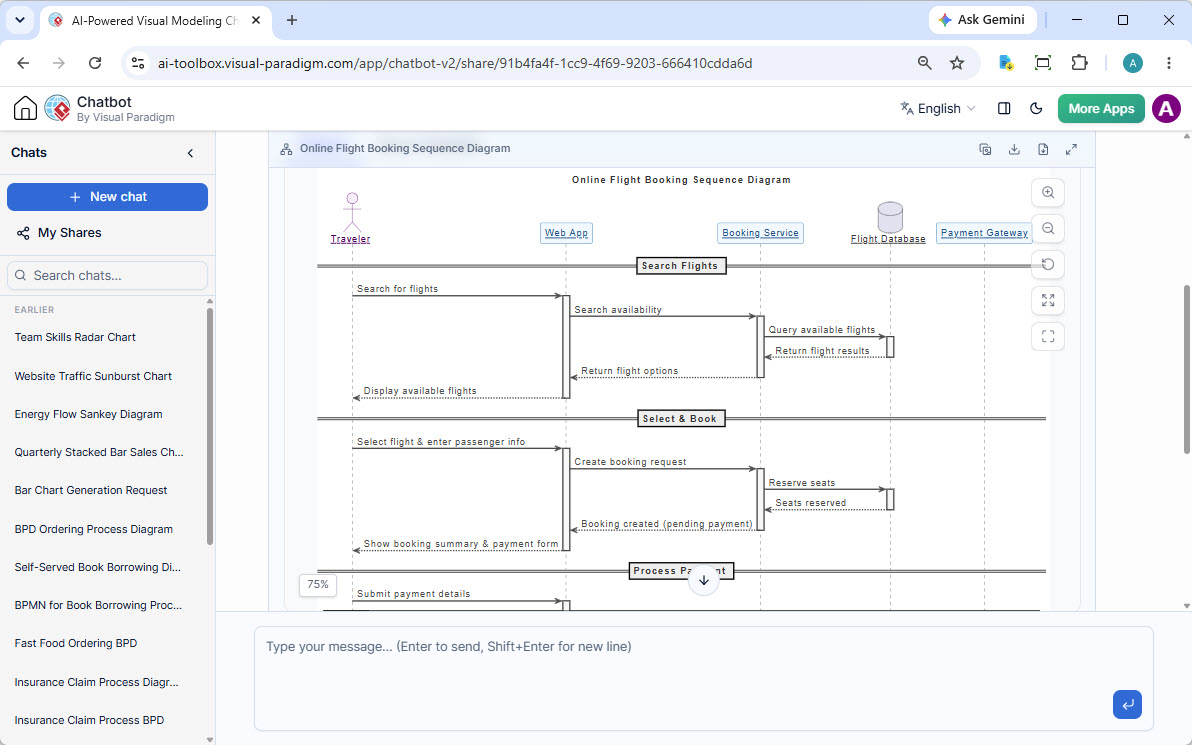1192x745 pixels.
Task: Send message with blue enter button
Action: coord(1127,704)
